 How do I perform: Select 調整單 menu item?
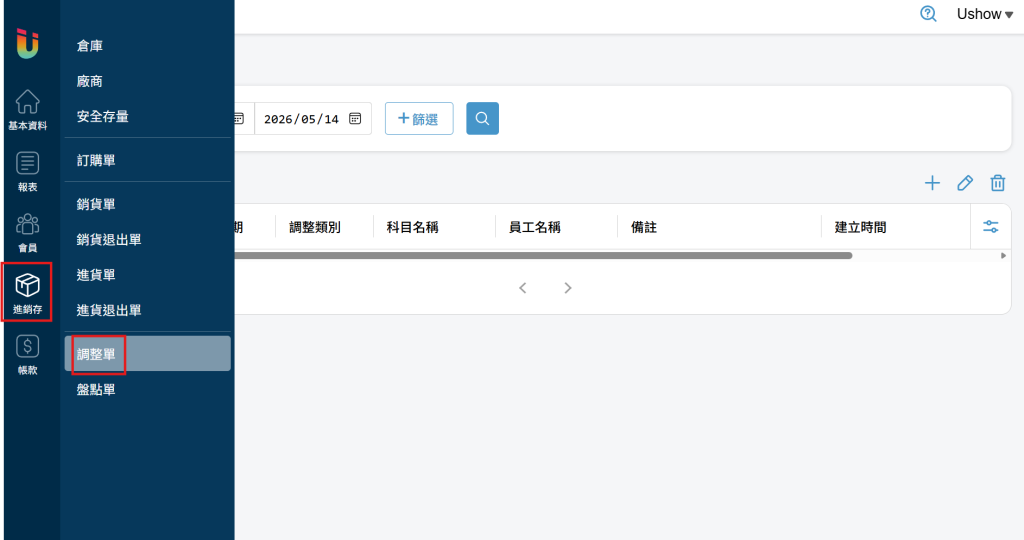point(148,354)
